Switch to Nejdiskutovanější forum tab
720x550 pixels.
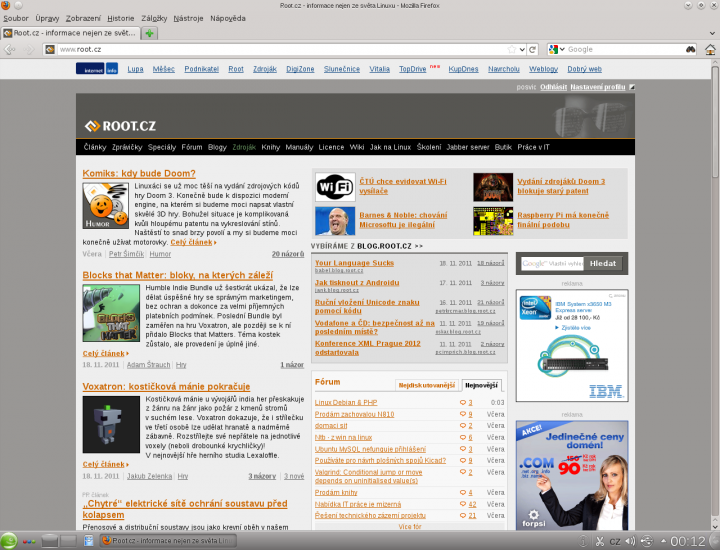pyautogui.click(x=427, y=385)
